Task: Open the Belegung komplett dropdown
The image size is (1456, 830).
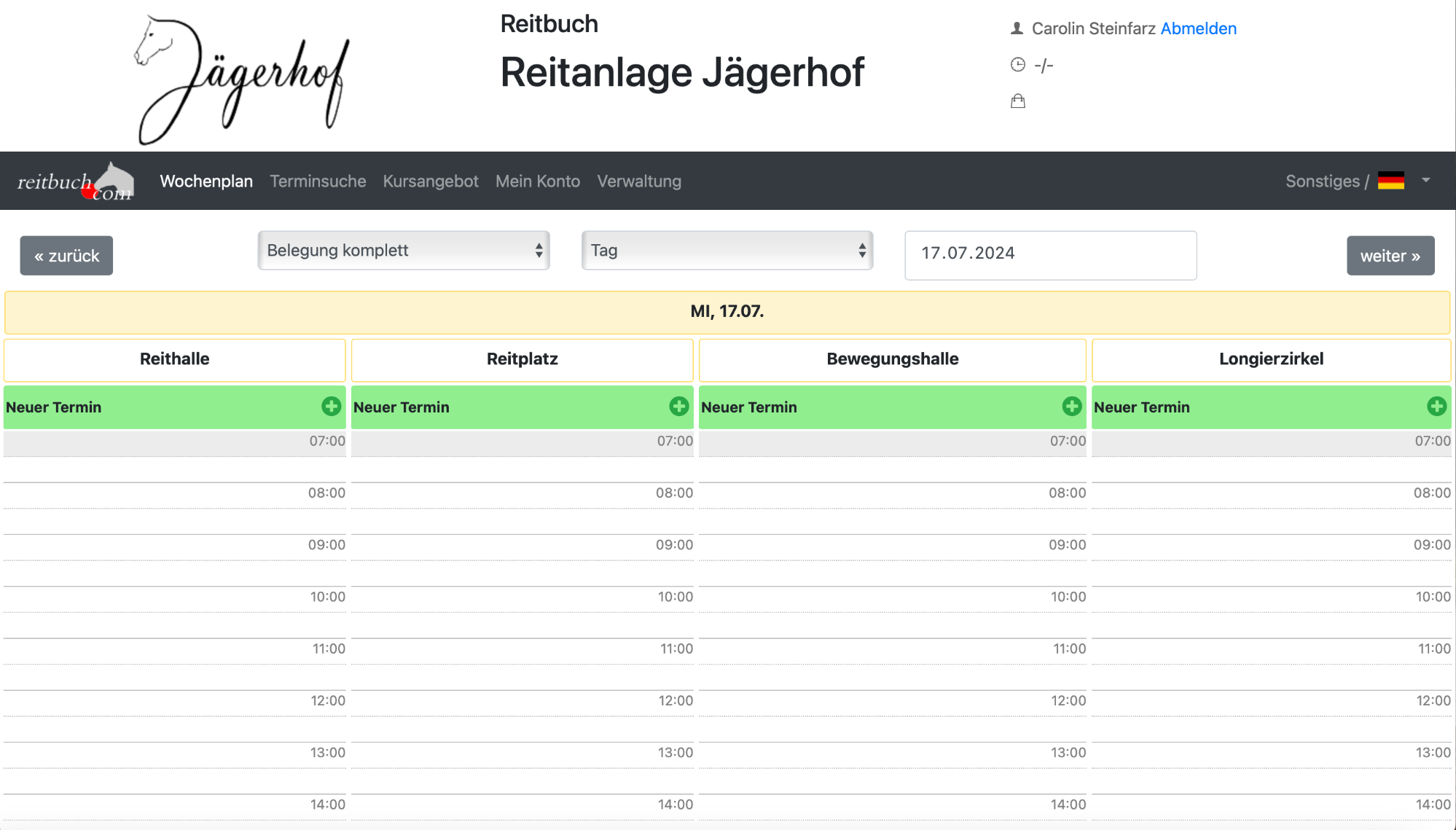Action: 404,251
